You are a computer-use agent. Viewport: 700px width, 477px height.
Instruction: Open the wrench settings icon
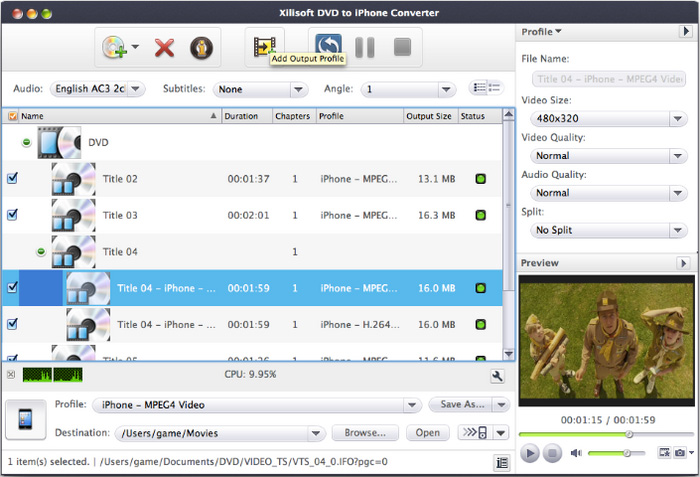(497, 376)
